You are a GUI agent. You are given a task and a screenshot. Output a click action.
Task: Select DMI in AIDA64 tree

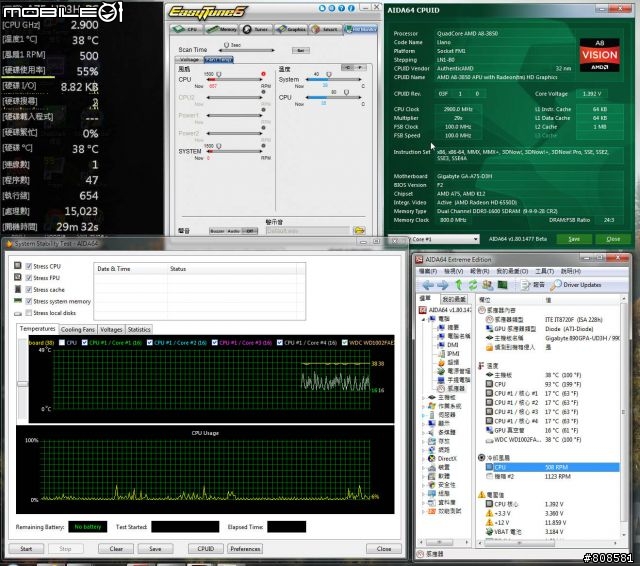tap(449, 345)
